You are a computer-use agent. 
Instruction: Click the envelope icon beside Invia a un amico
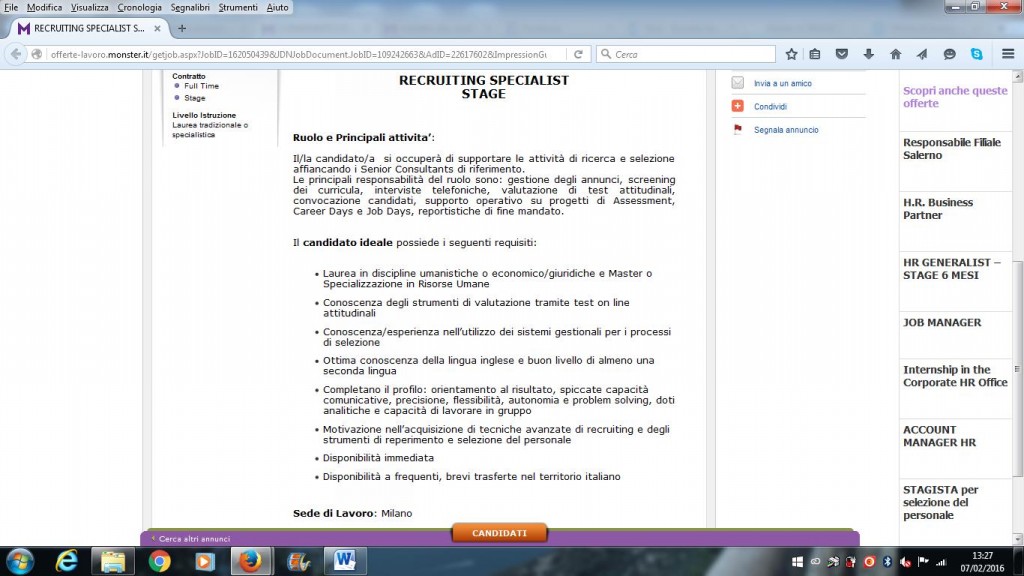tap(737, 83)
